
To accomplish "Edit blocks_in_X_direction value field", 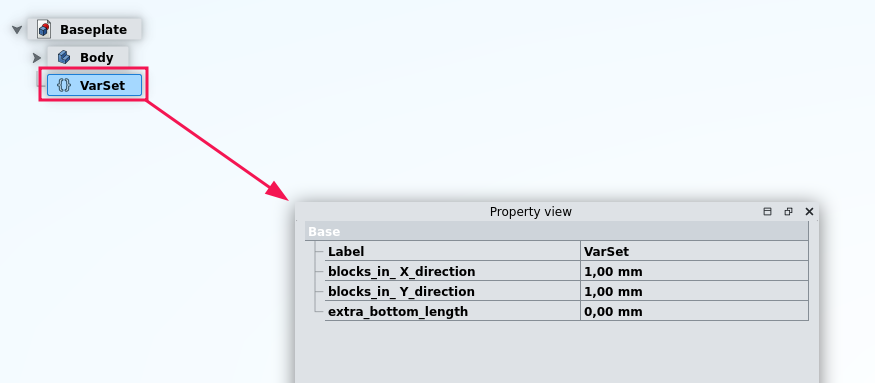I will pyautogui.click(x=694, y=271).
